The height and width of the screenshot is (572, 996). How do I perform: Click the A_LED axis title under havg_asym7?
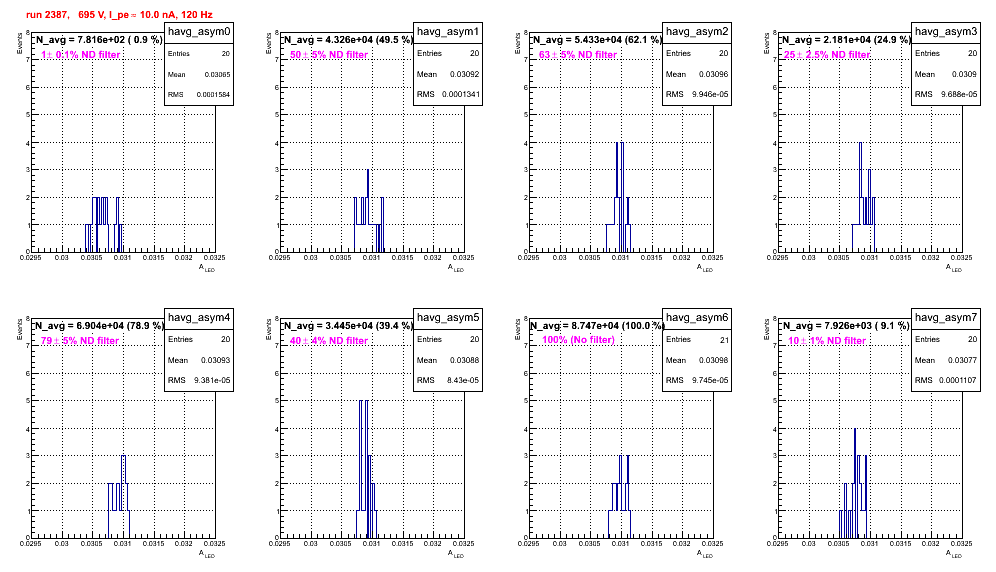point(953,554)
